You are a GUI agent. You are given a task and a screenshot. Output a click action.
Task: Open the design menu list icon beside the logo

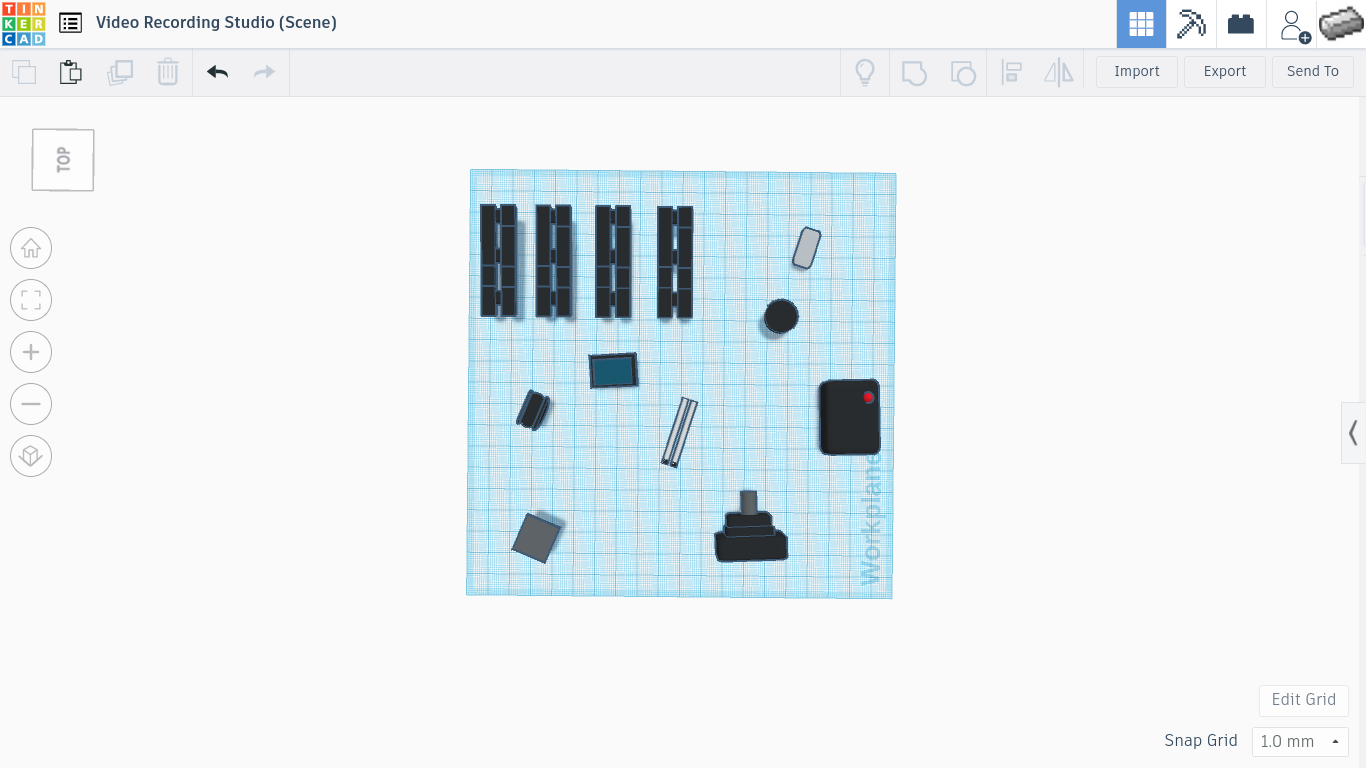pyautogui.click(x=70, y=22)
